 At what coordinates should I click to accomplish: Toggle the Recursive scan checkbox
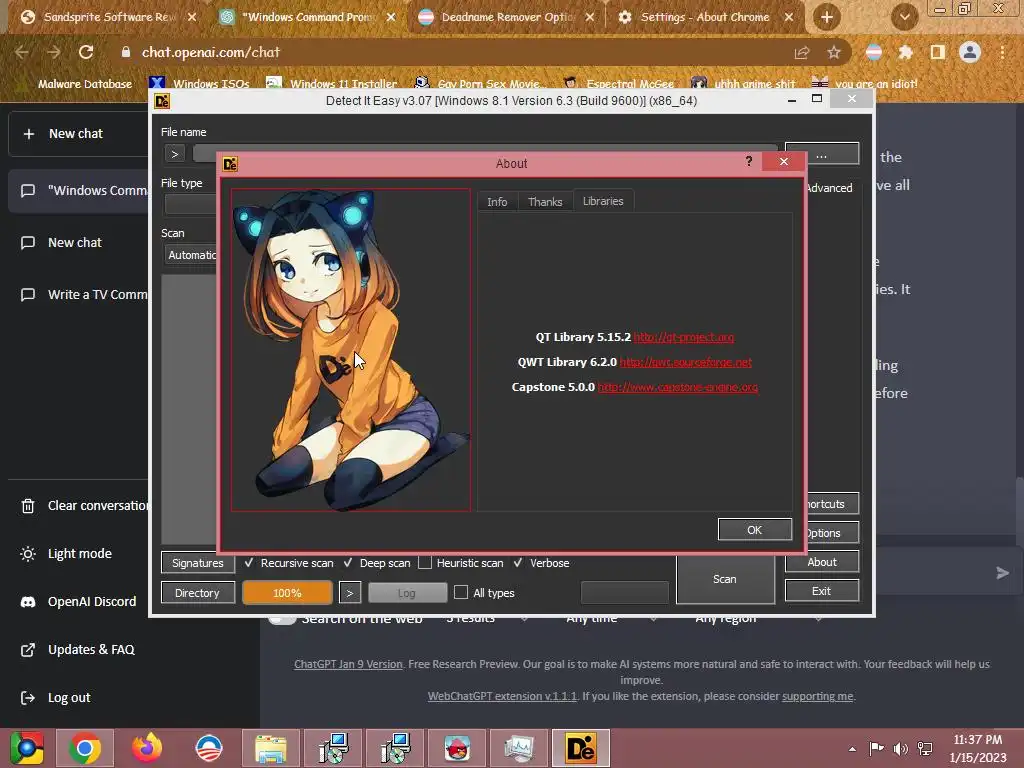click(x=289, y=563)
